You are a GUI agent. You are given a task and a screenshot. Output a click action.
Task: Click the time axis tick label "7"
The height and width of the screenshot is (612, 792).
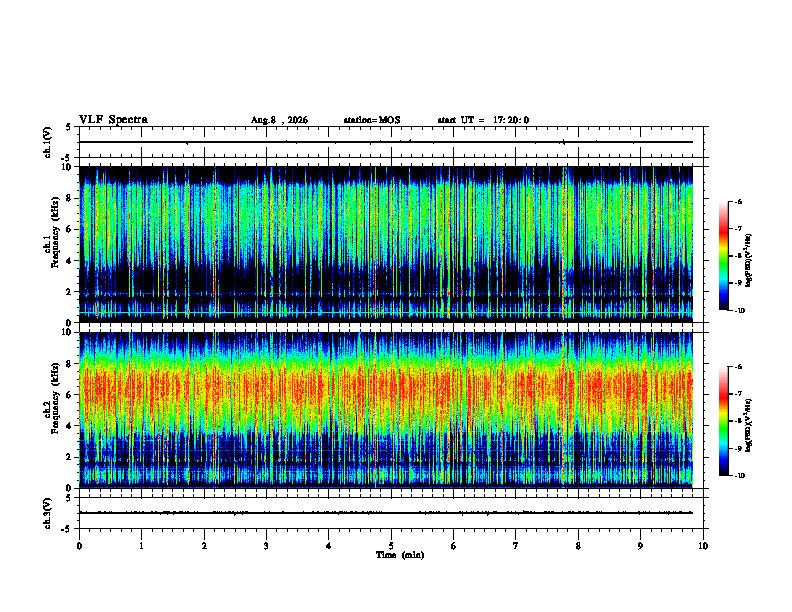[516, 546]
